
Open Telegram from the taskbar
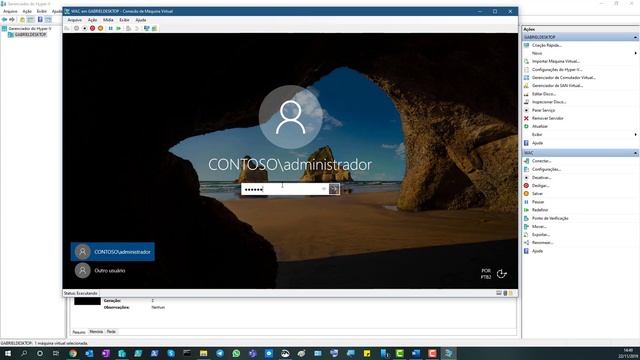220,353
